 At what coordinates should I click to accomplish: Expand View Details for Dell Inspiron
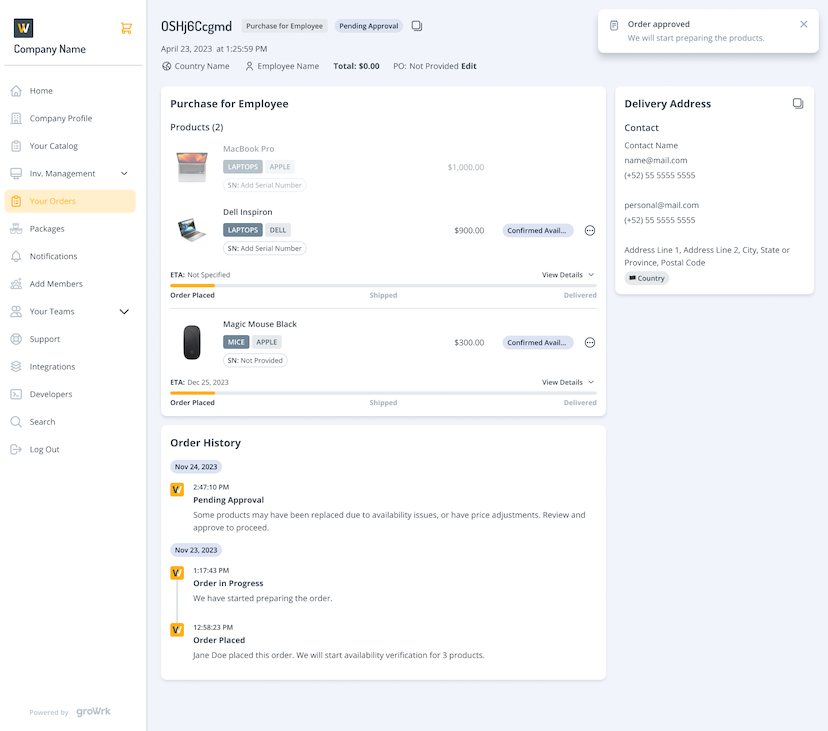[x=567, y=274]
